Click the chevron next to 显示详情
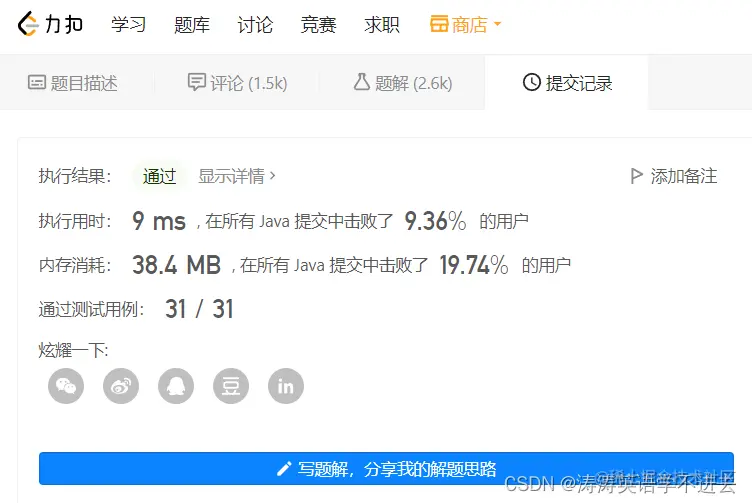 point(272,175)
